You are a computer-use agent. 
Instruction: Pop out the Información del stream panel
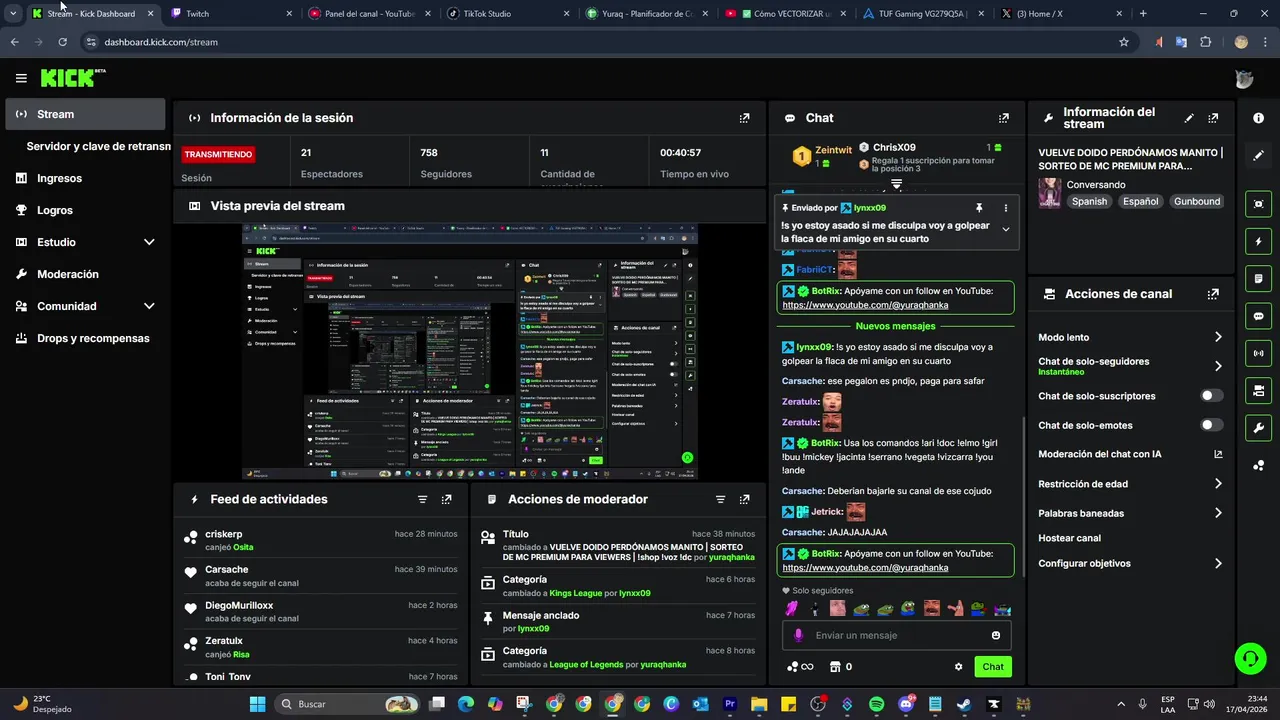1213,118
